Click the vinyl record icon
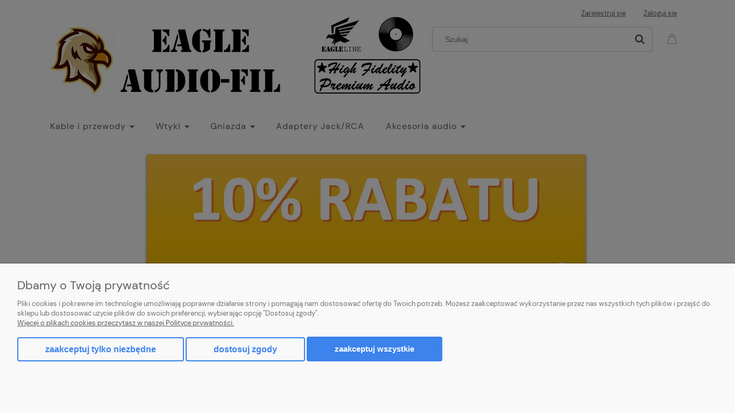Image resolution: width=735 pixels, height=413 pixels. point(395,34)
